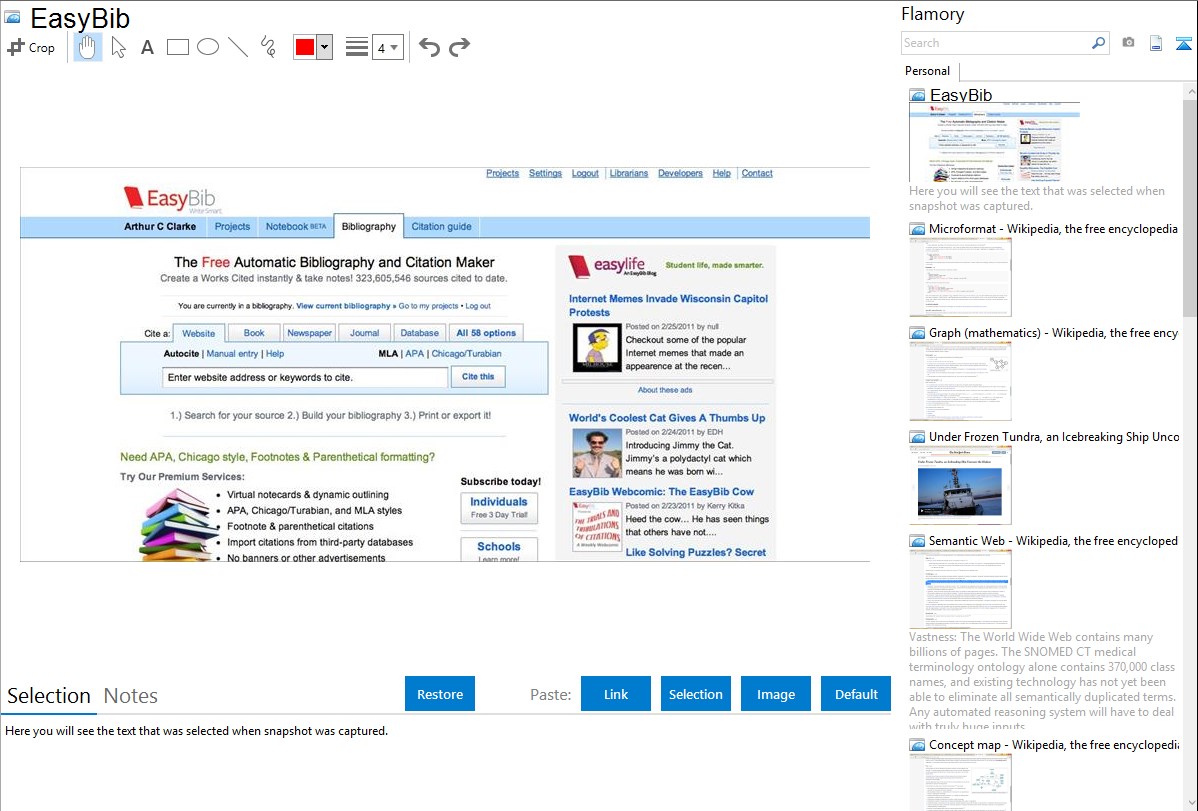
Task: Click the icon next to Under Frozen Tundra snapshot
Action: click(918, 437)
